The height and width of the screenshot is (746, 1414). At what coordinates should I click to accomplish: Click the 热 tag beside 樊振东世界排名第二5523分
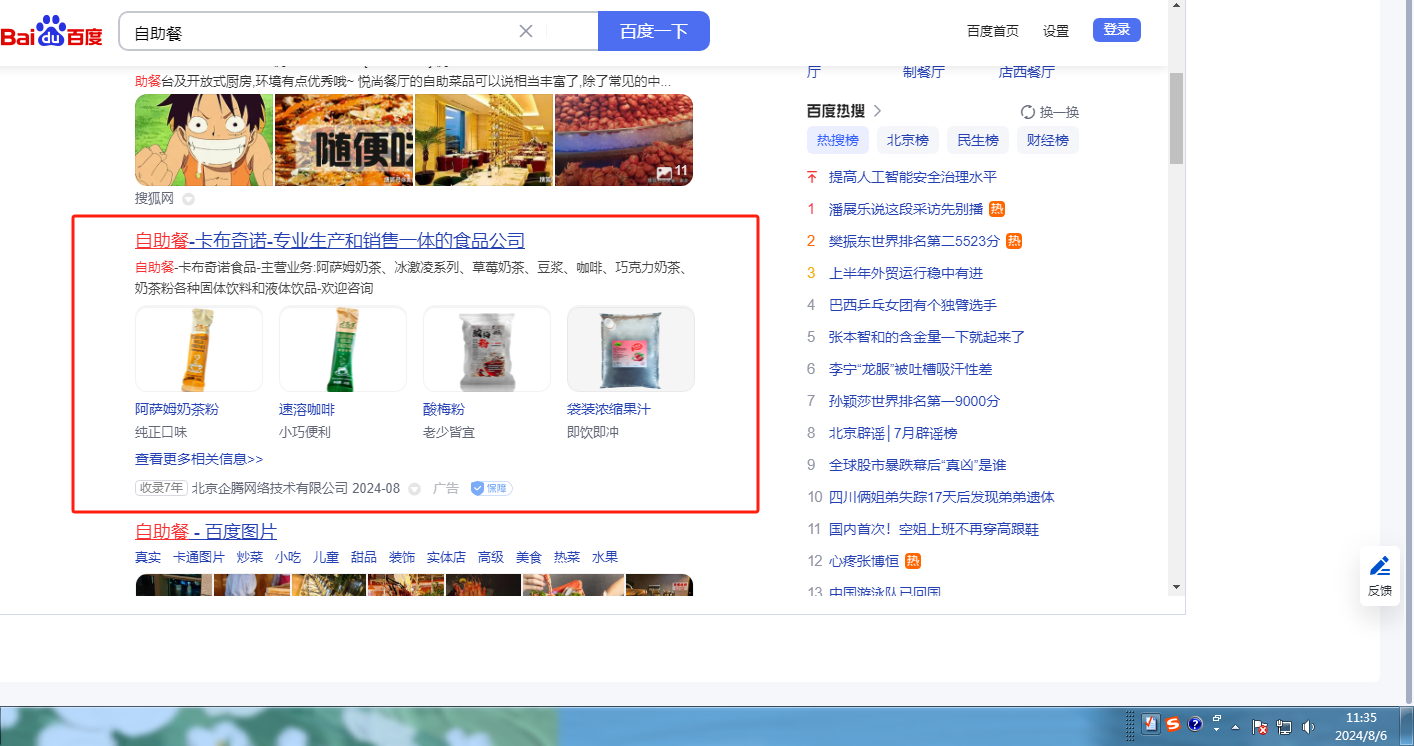click(1014, 241)
